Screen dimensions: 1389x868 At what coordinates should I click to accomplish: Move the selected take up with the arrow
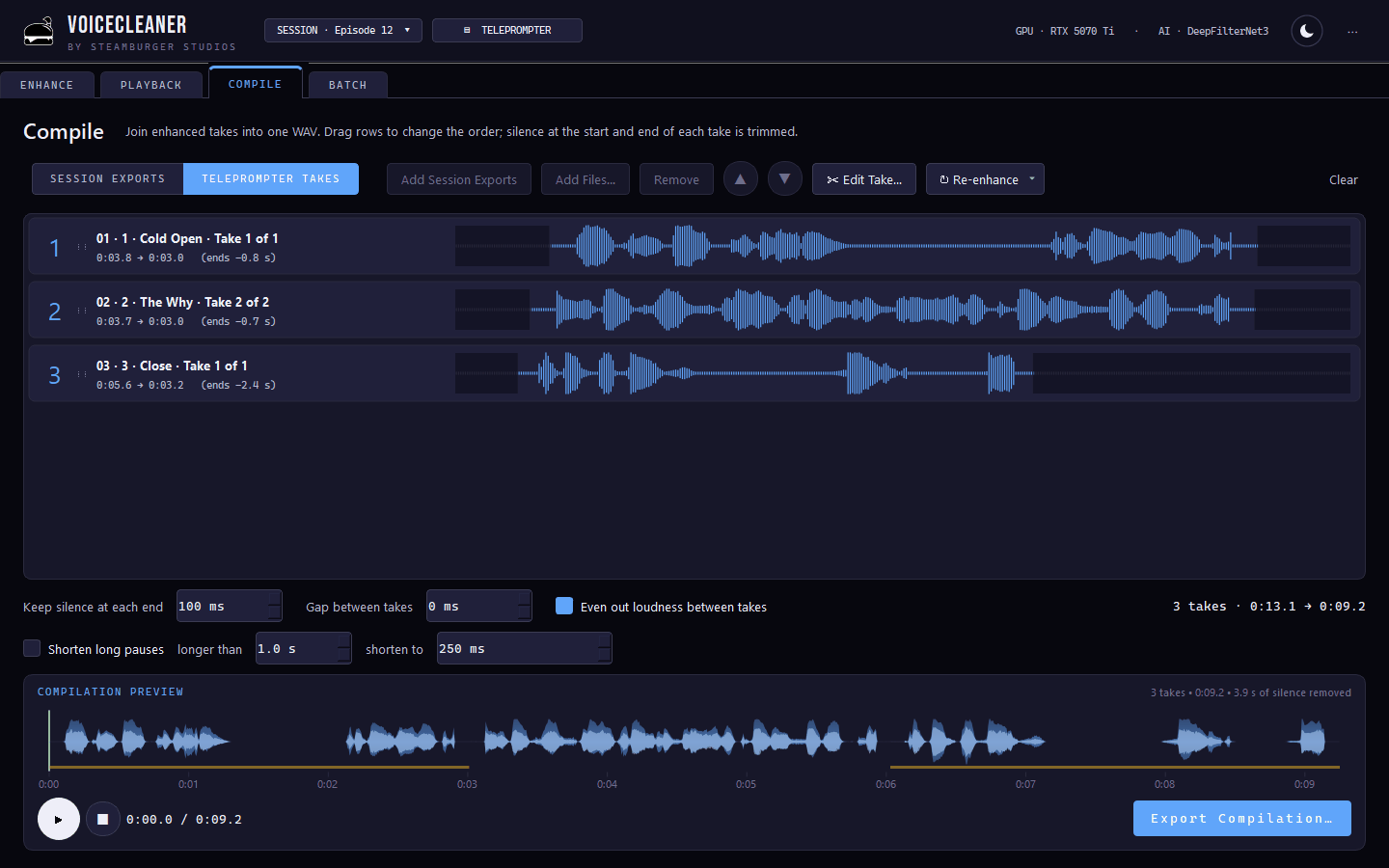741,178
